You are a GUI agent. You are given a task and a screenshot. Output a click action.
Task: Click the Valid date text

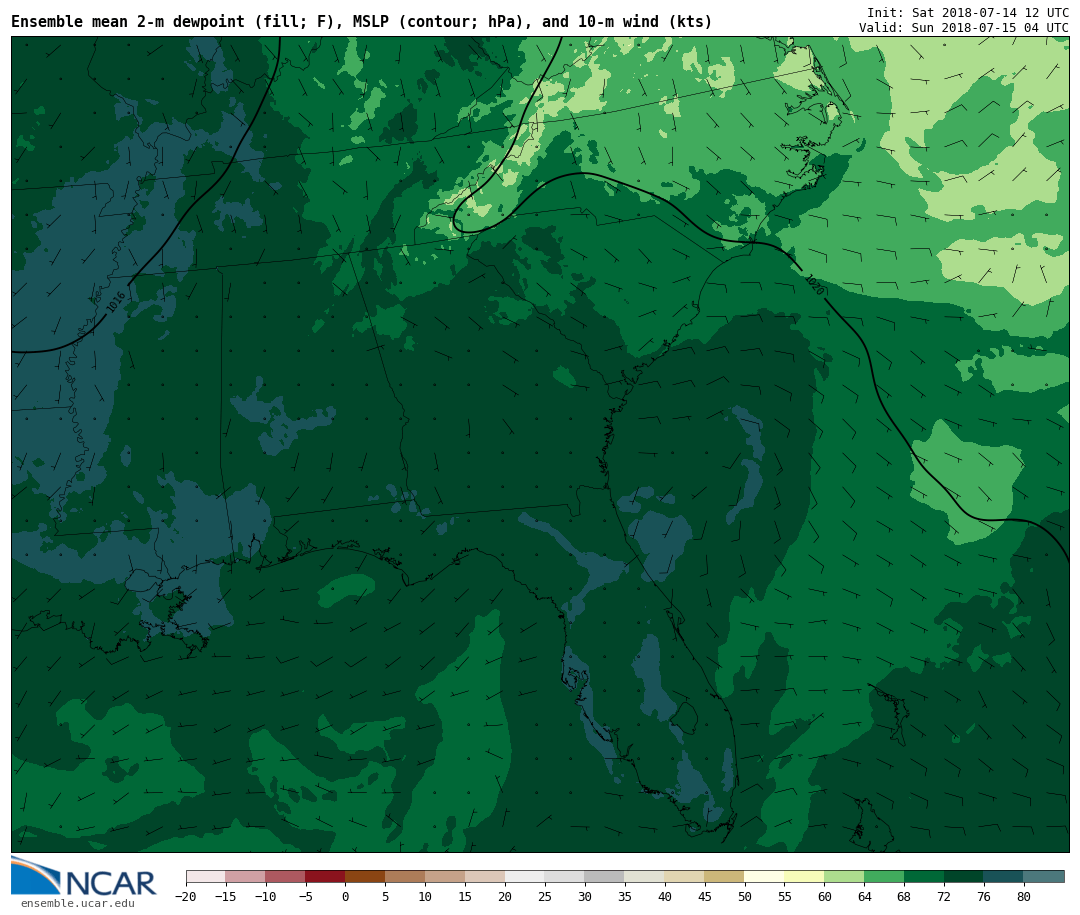pyautogui.click(x=964, y=28)
